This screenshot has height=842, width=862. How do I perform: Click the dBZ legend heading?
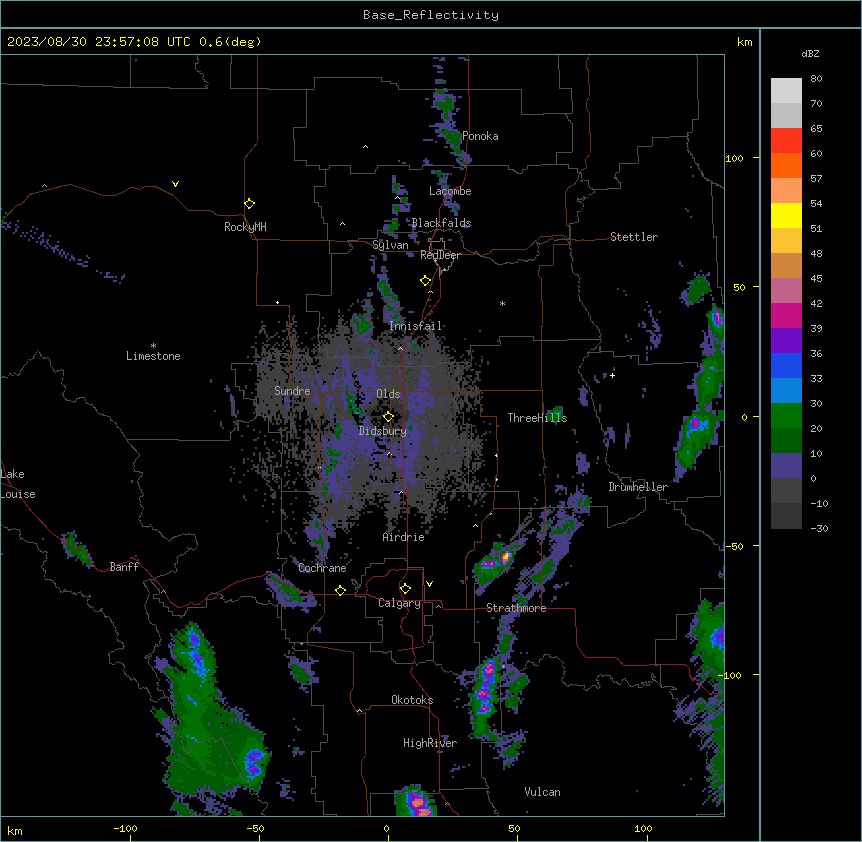[810, 54]
